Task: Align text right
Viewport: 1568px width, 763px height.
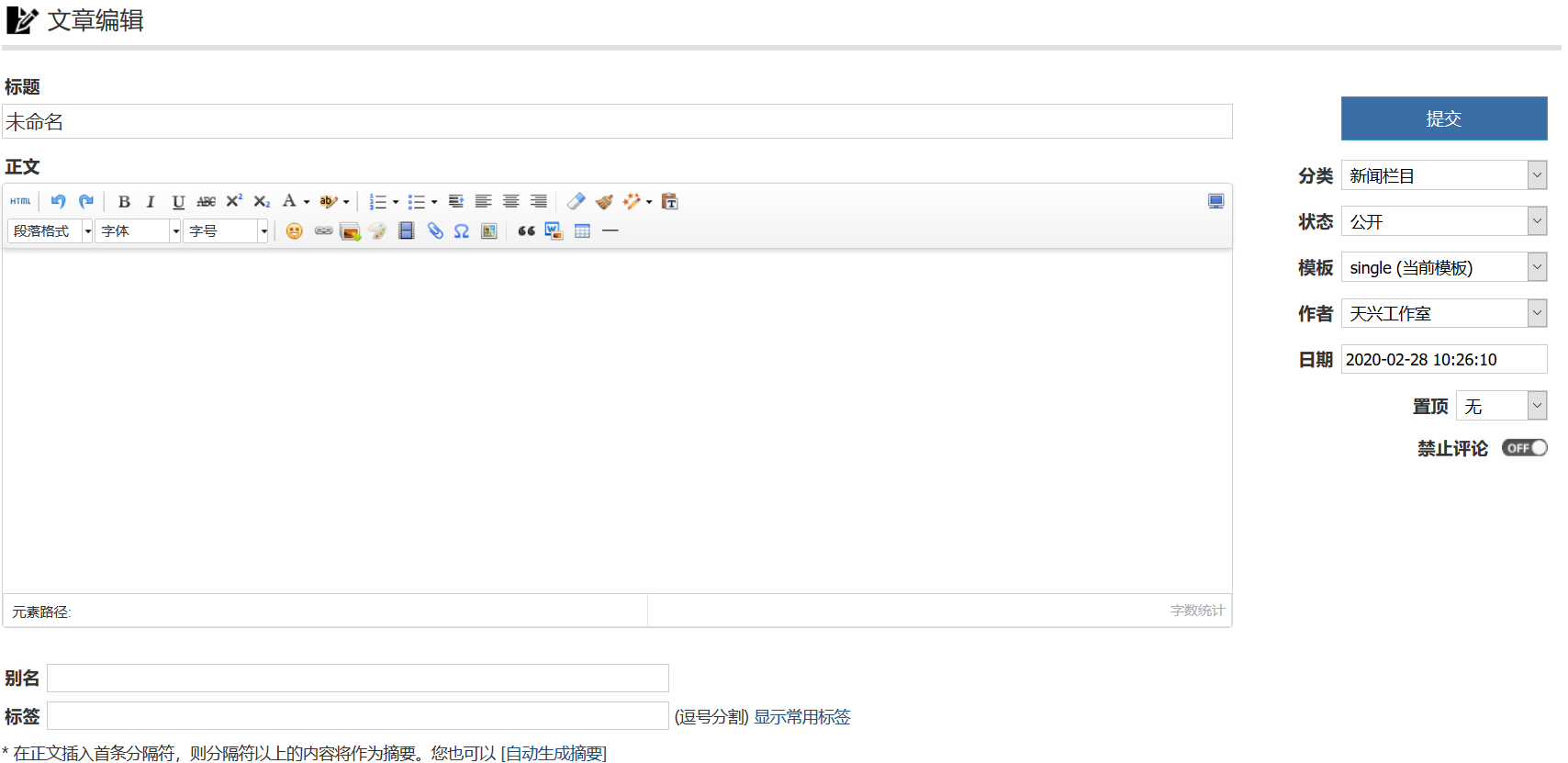Action: point(539,201)
